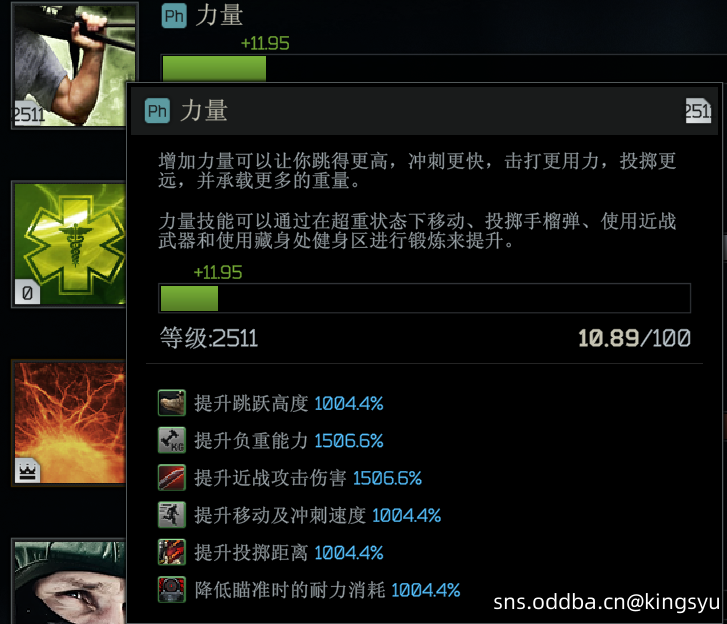Click the sprint speed bonus icon
The width and height of the screenshot is (727, 624).
pos(172,515)
